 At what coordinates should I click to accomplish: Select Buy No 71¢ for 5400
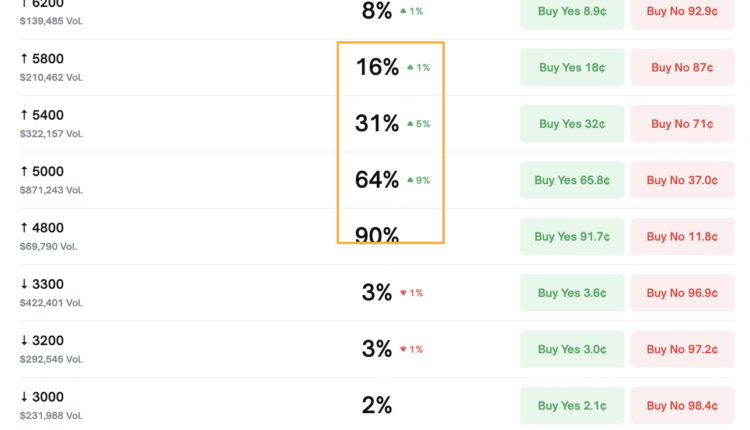pos(682,124)
